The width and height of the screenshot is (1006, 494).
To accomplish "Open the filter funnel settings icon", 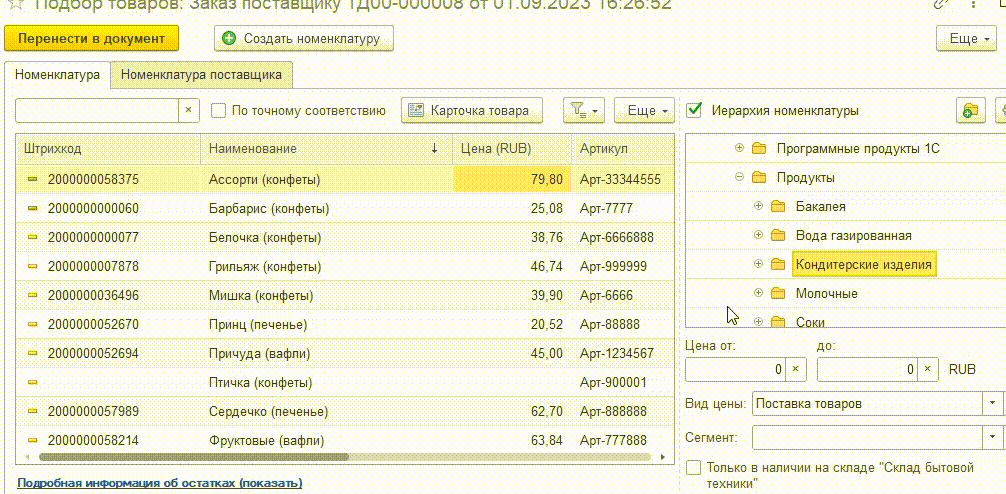I will 583,110.
